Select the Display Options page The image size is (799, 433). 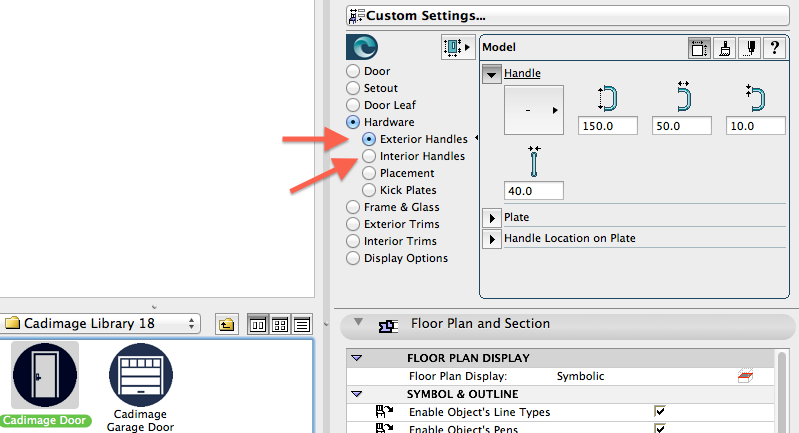tap(353, 258)
